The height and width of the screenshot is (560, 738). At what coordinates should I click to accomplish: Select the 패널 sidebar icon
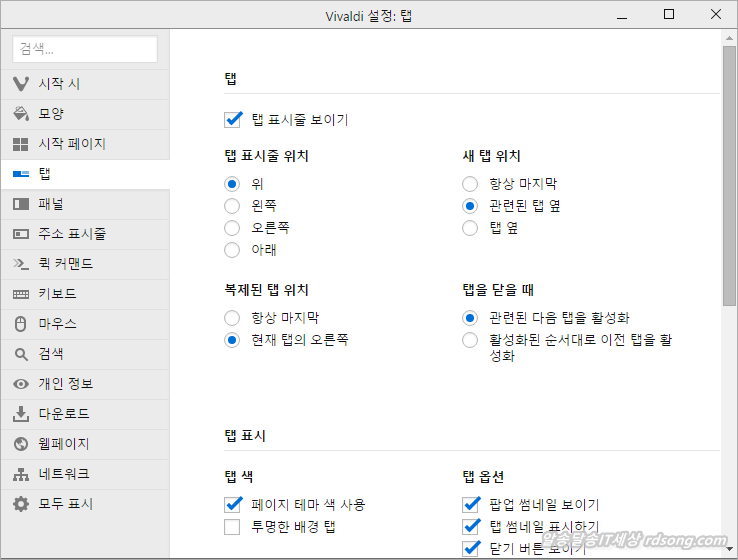tap(21, 204)
